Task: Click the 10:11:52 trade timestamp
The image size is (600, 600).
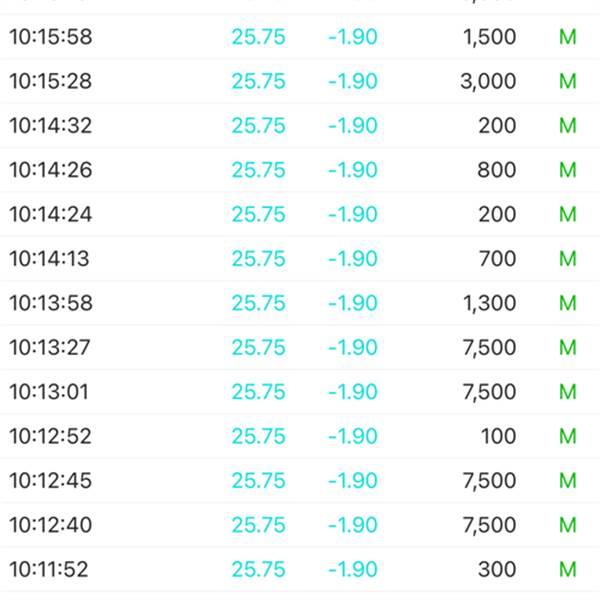Action: click(x=49, y=570)
